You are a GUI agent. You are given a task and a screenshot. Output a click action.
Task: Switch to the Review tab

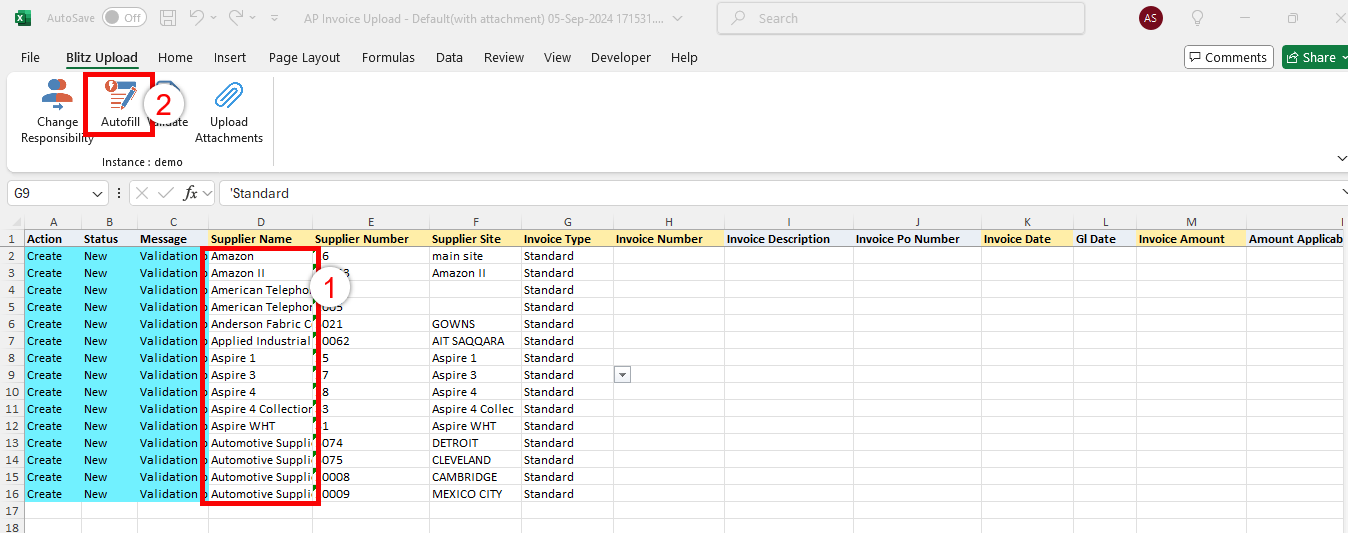pos(504,57)
